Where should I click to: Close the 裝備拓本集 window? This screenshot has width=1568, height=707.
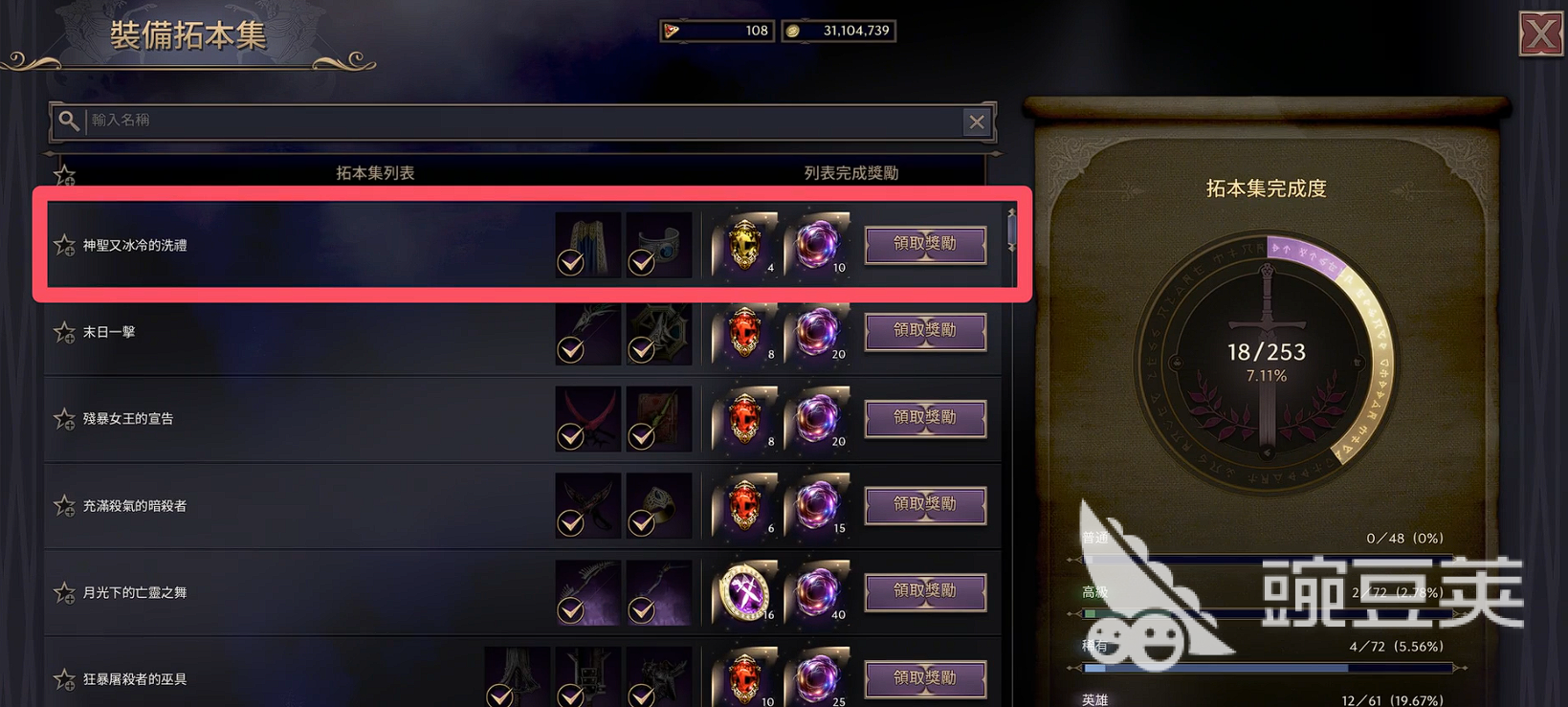[1540, 34]
